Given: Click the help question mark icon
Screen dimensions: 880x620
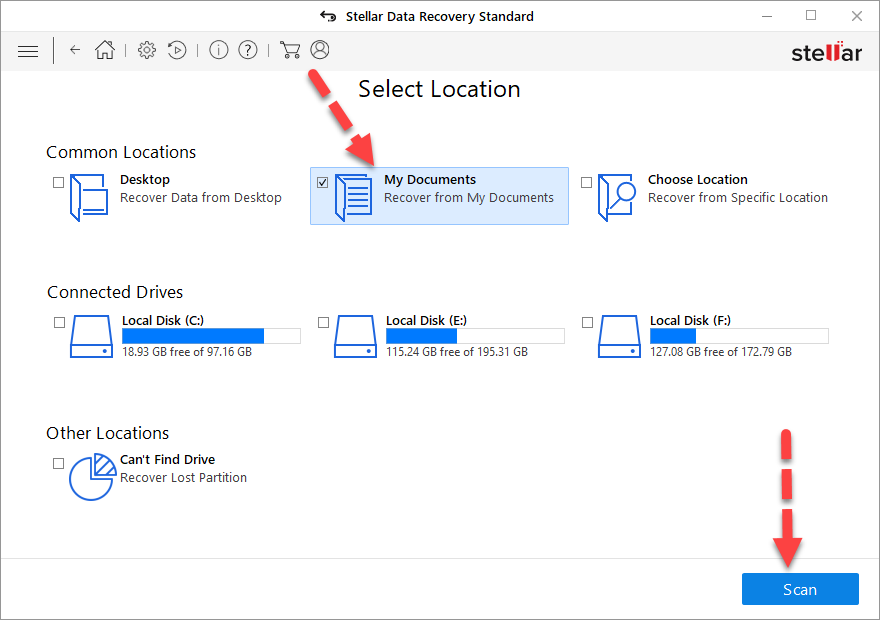Looking at the screenshot, I should click(x=248, y=50).
